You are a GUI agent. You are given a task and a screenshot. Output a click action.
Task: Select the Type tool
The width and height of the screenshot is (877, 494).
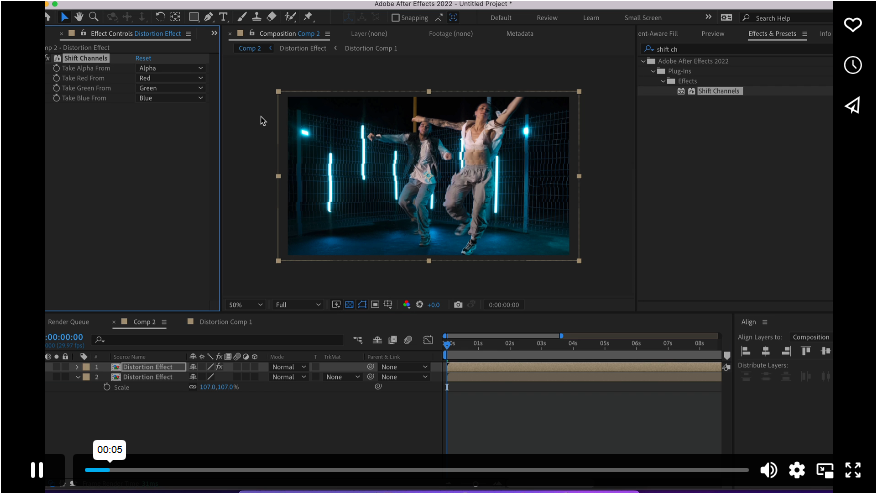coord(223,17)
